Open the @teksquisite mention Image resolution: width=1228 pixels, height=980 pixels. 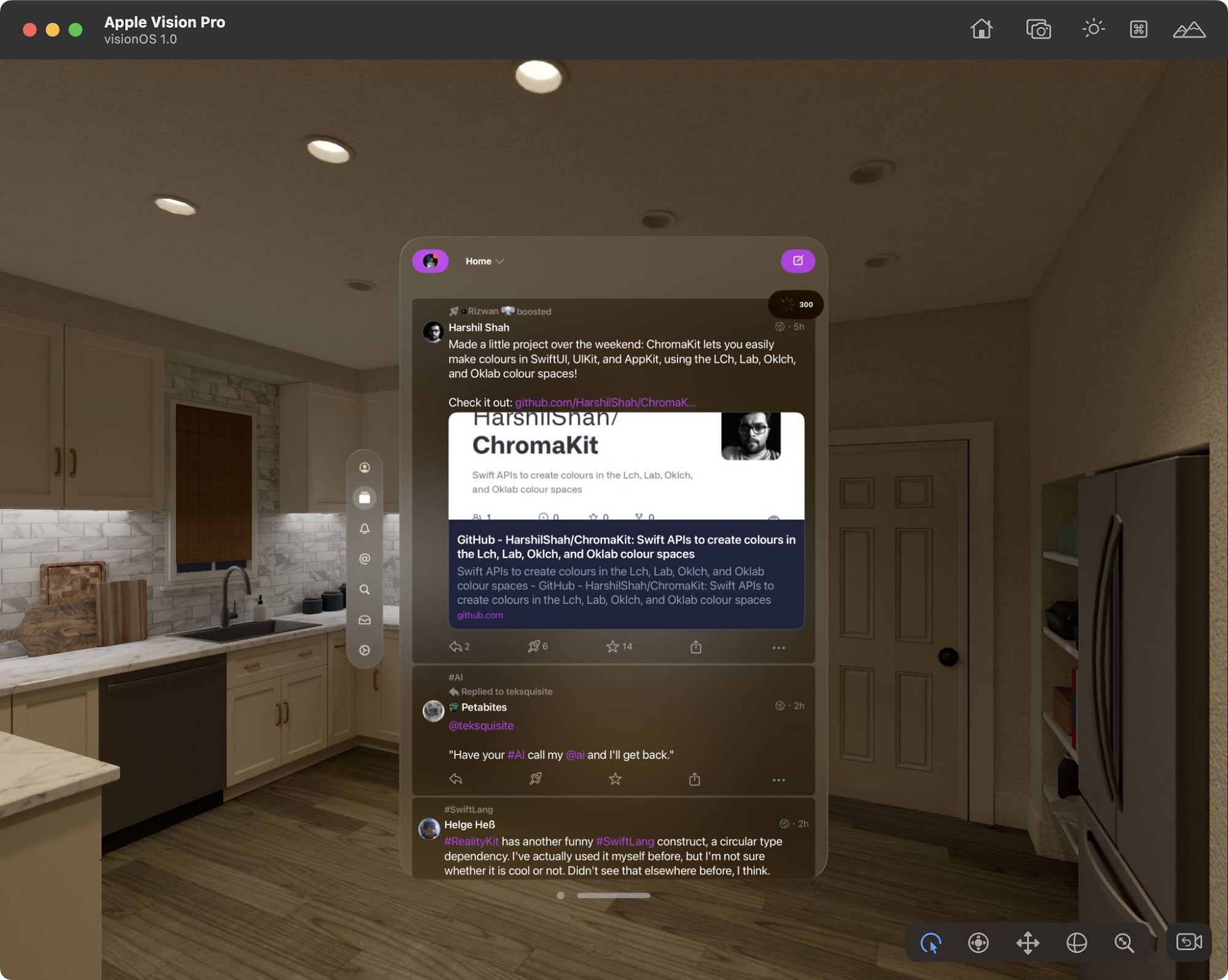click(481, 726)
